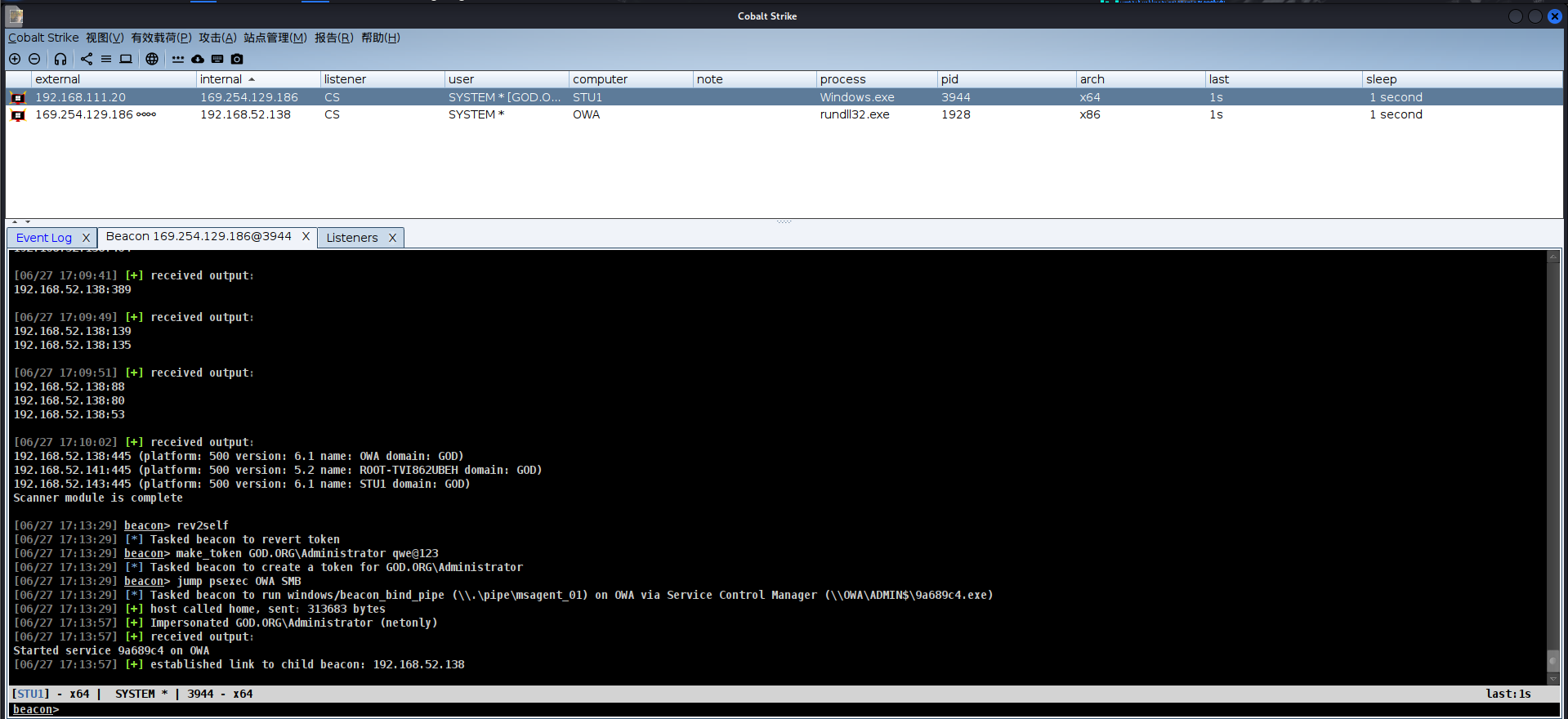The image size is (1568, 719).
Task: Select session with external IP 192.168.111.20
Action: click(x=784, y=97)
